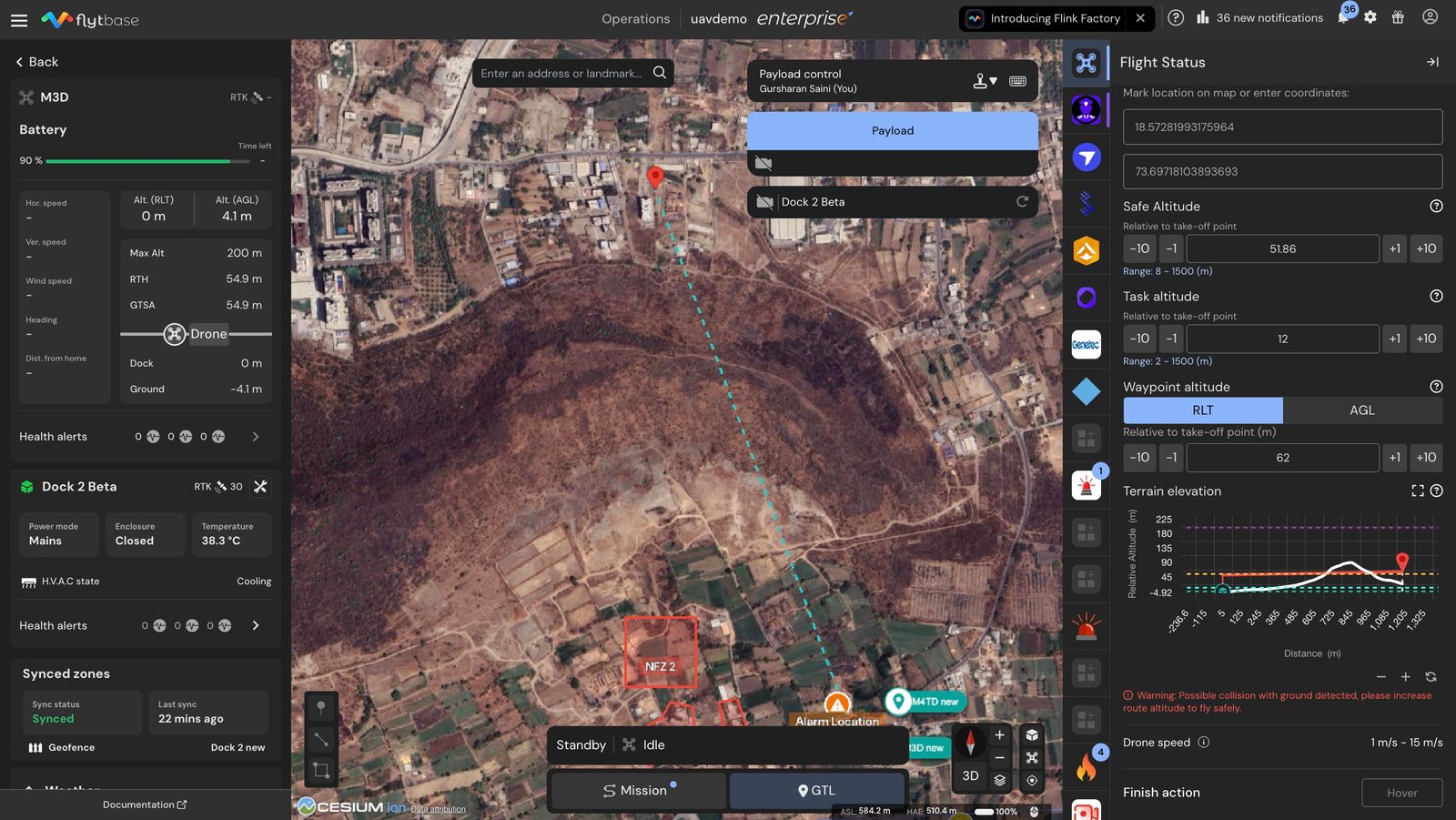Open the payload control user dropdown

tap(985, 81)
